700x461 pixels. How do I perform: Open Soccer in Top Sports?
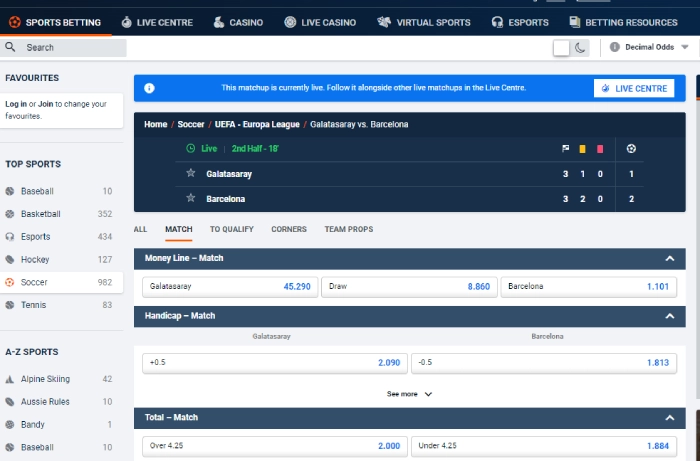tap(61, 282)
